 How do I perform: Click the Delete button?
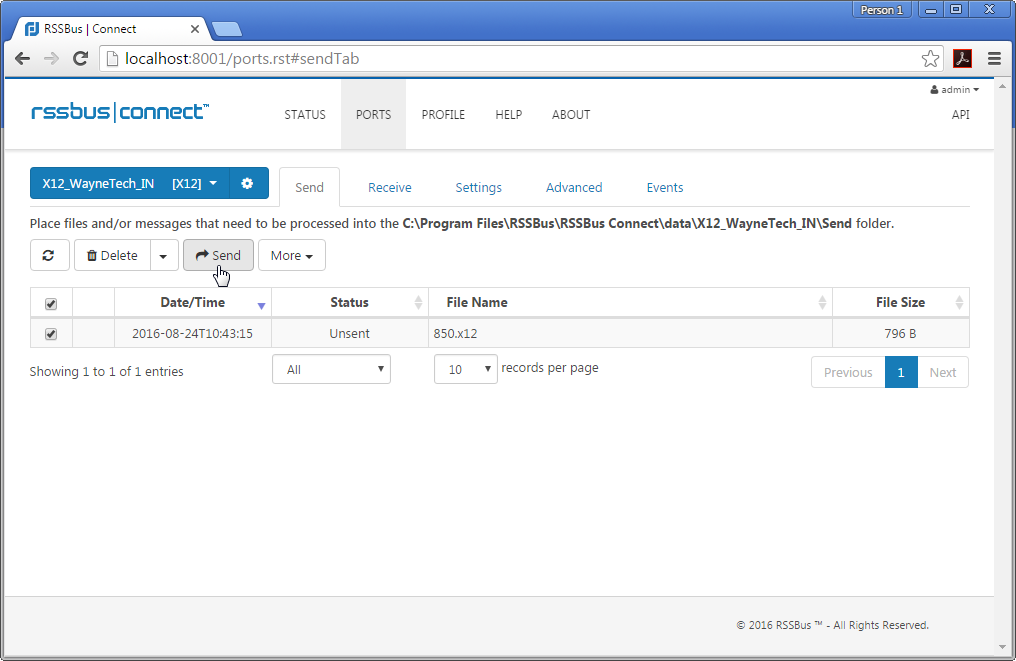tap(112, 256)
